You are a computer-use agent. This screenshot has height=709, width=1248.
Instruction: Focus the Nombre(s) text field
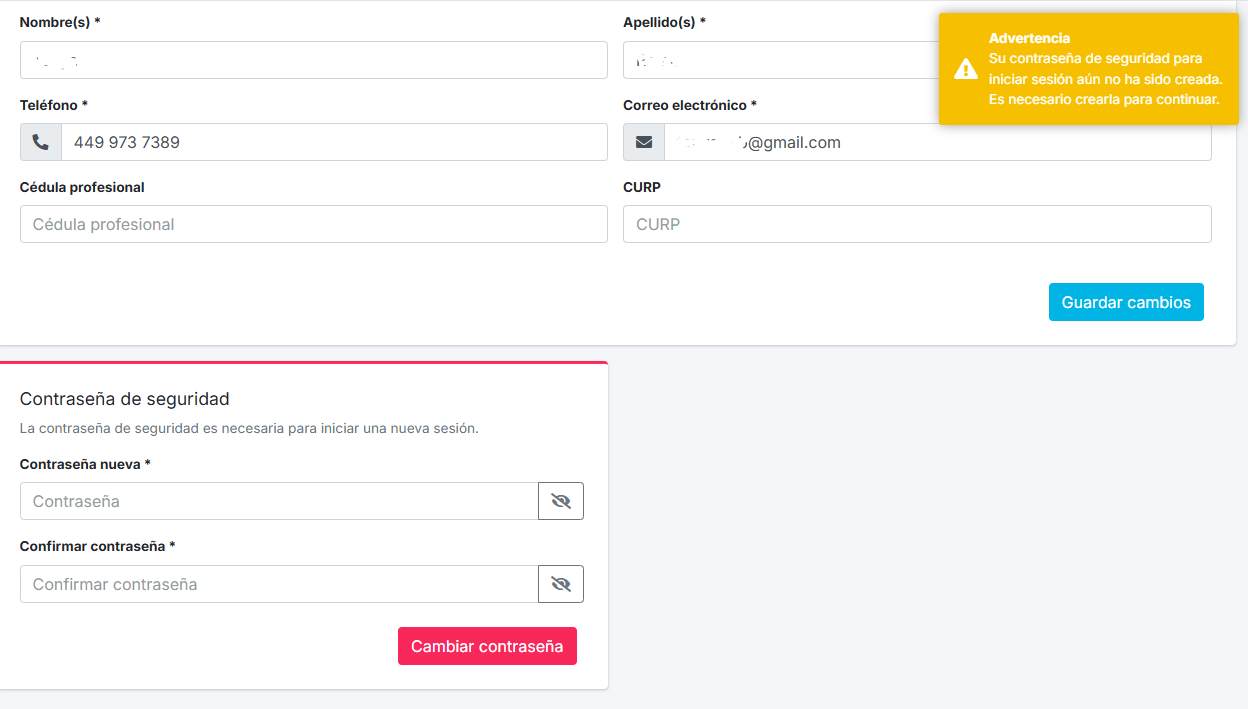313,60
